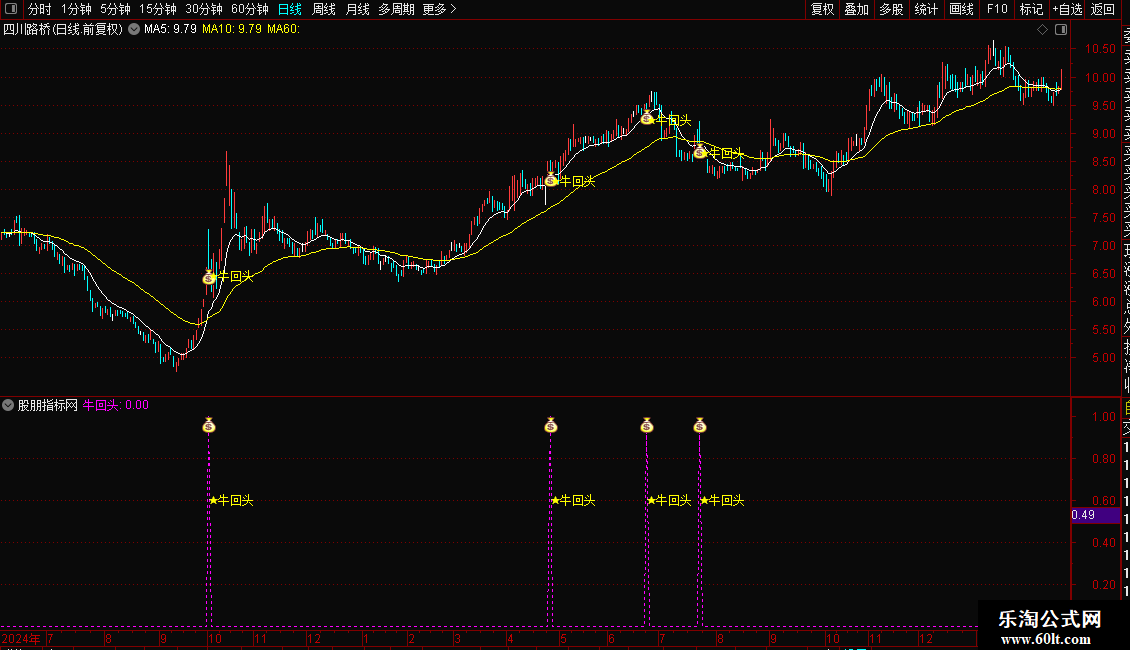This screenshot has width=1130, height=650.
Task: Open the 多周期 multi-period view
Action: 396,9
